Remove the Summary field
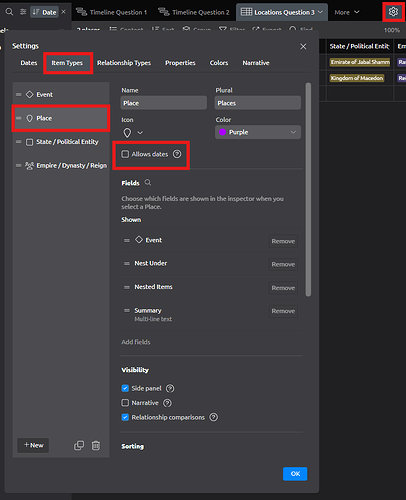The width and height of the screenshot is (406, 500). pyautogui.click(x=283, y=311)
